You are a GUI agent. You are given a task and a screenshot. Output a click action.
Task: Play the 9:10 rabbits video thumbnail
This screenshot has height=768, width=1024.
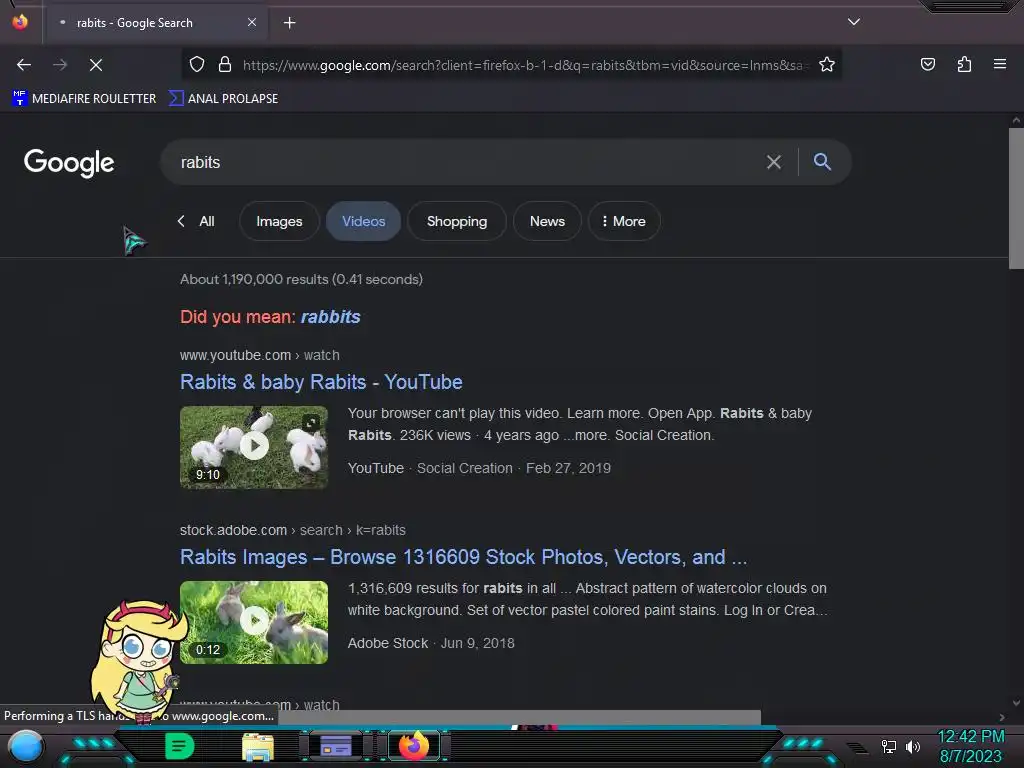254,447
